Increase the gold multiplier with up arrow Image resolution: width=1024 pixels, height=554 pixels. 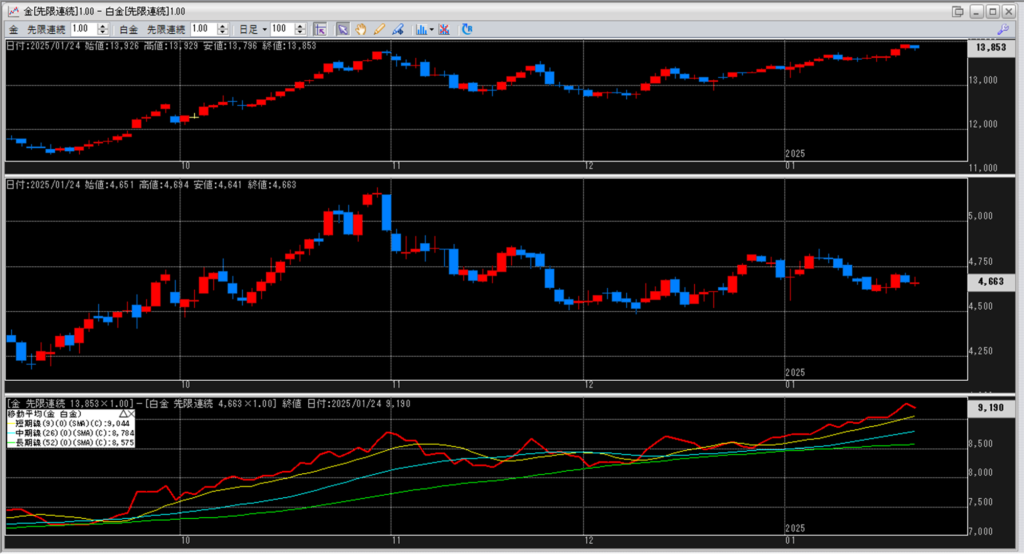click(103, 26)
